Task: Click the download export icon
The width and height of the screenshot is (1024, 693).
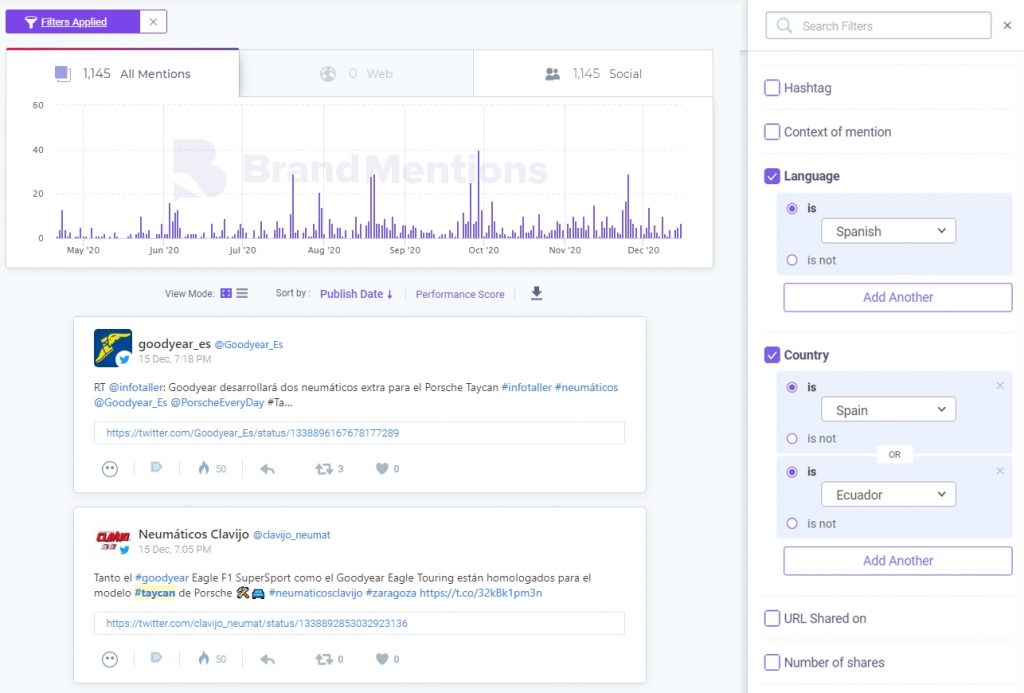Action: (536, 293)
